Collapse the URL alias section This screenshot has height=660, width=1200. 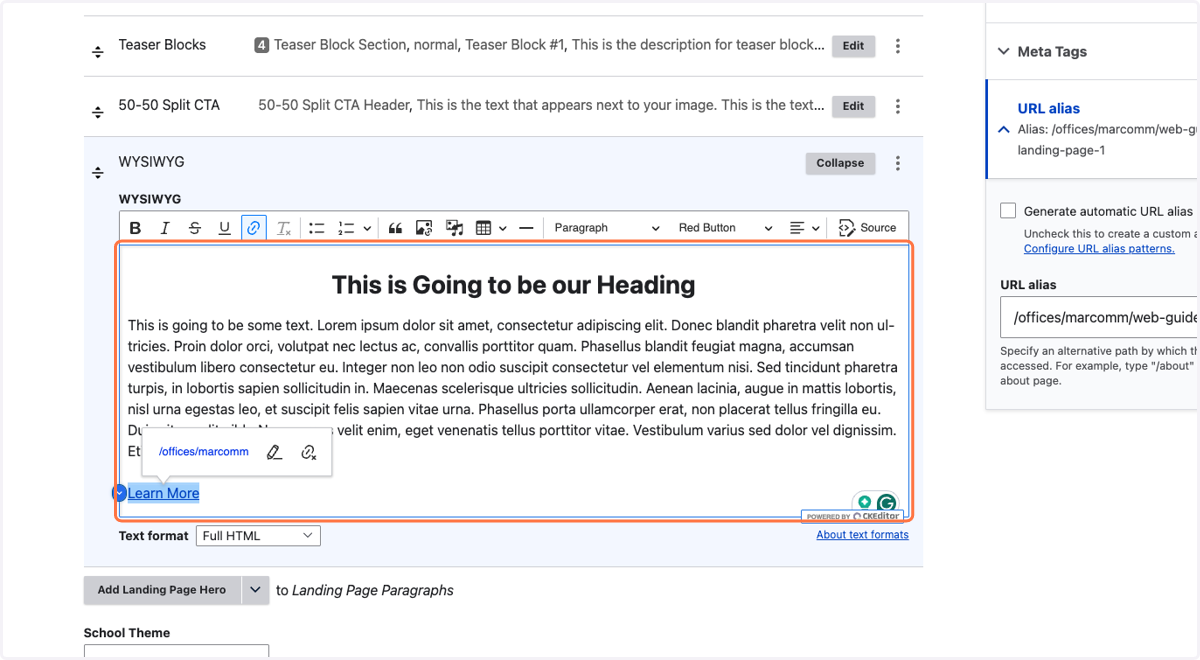coord(1004,130)
